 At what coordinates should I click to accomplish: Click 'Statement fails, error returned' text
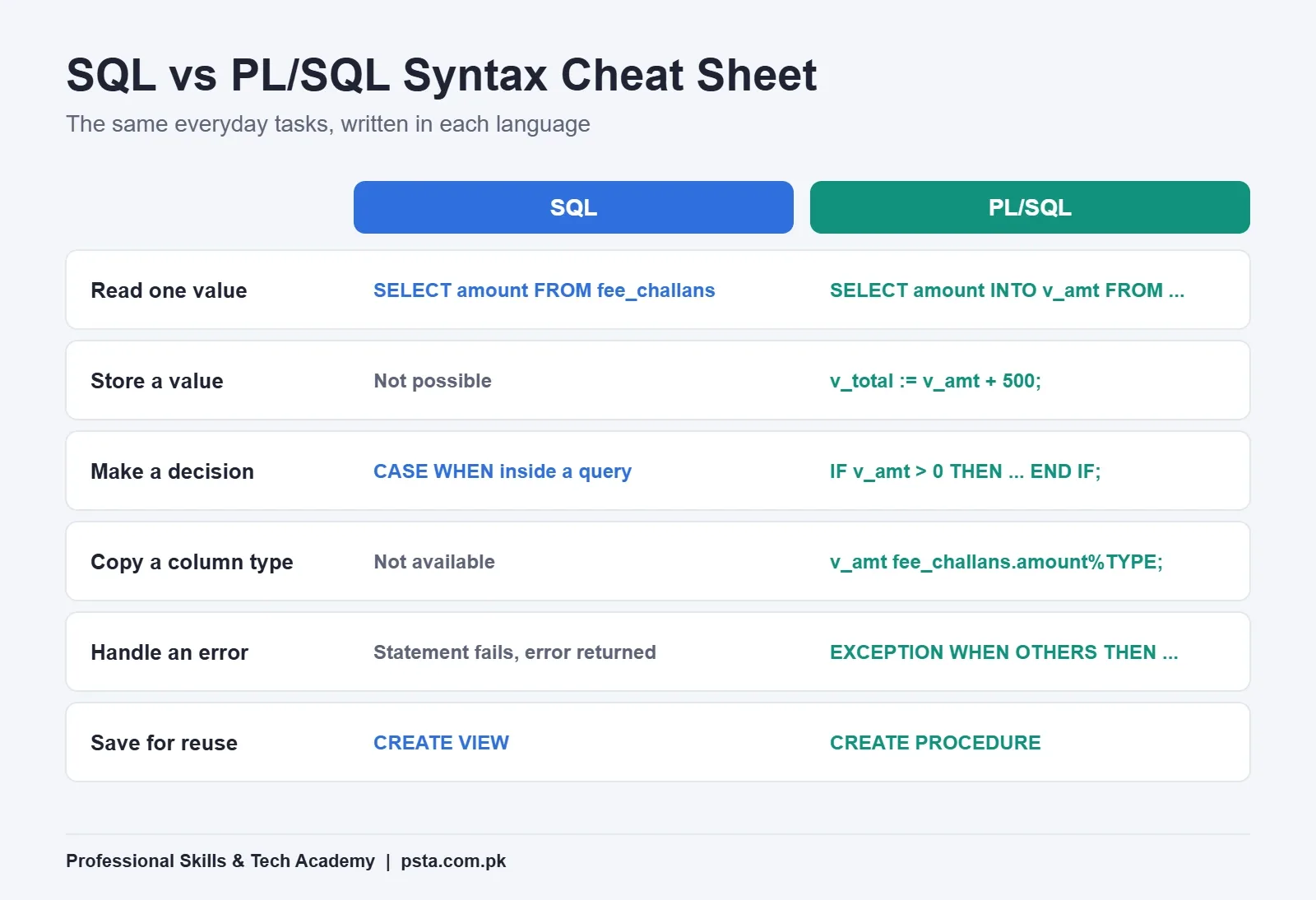point(515,652)
